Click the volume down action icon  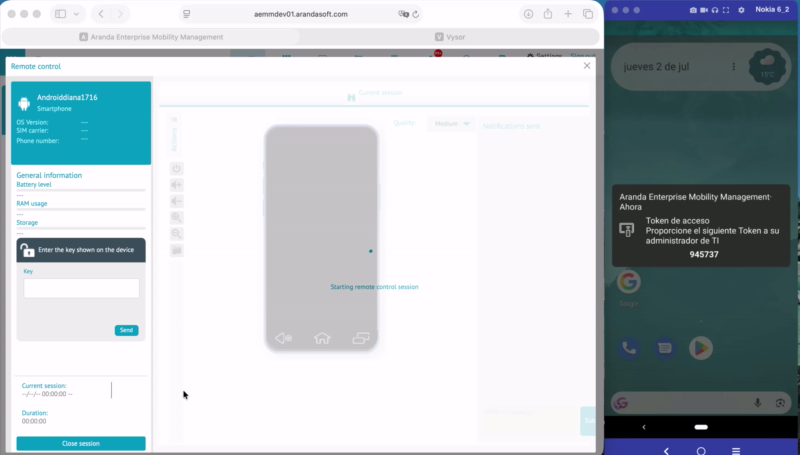click(177, 201)
